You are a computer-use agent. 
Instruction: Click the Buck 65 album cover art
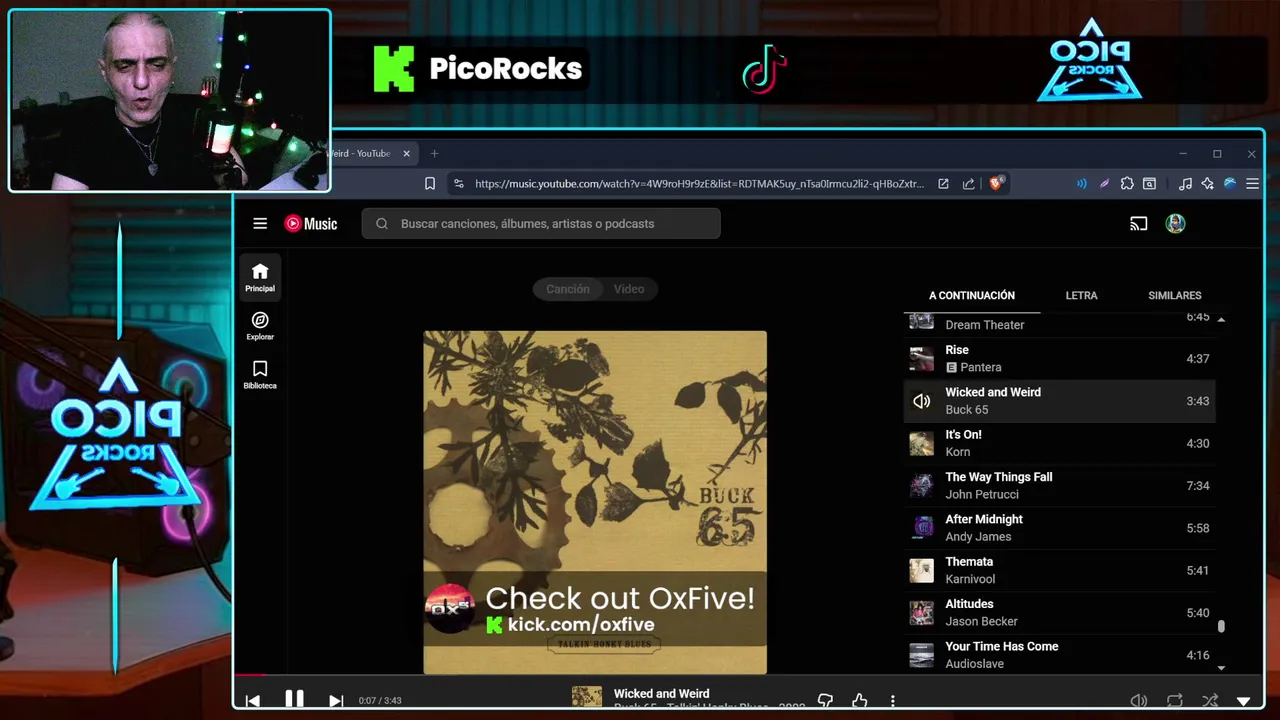(x=595, y=502)
